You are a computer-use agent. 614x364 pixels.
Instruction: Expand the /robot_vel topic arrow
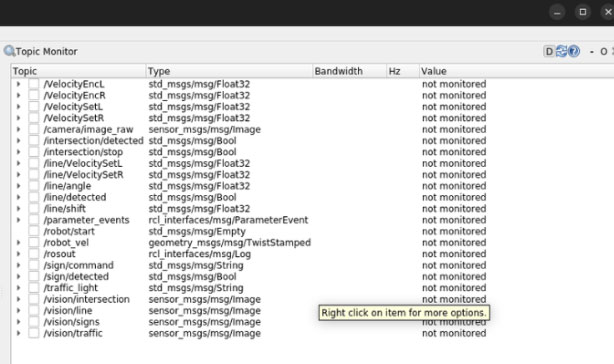pos(18,243)
